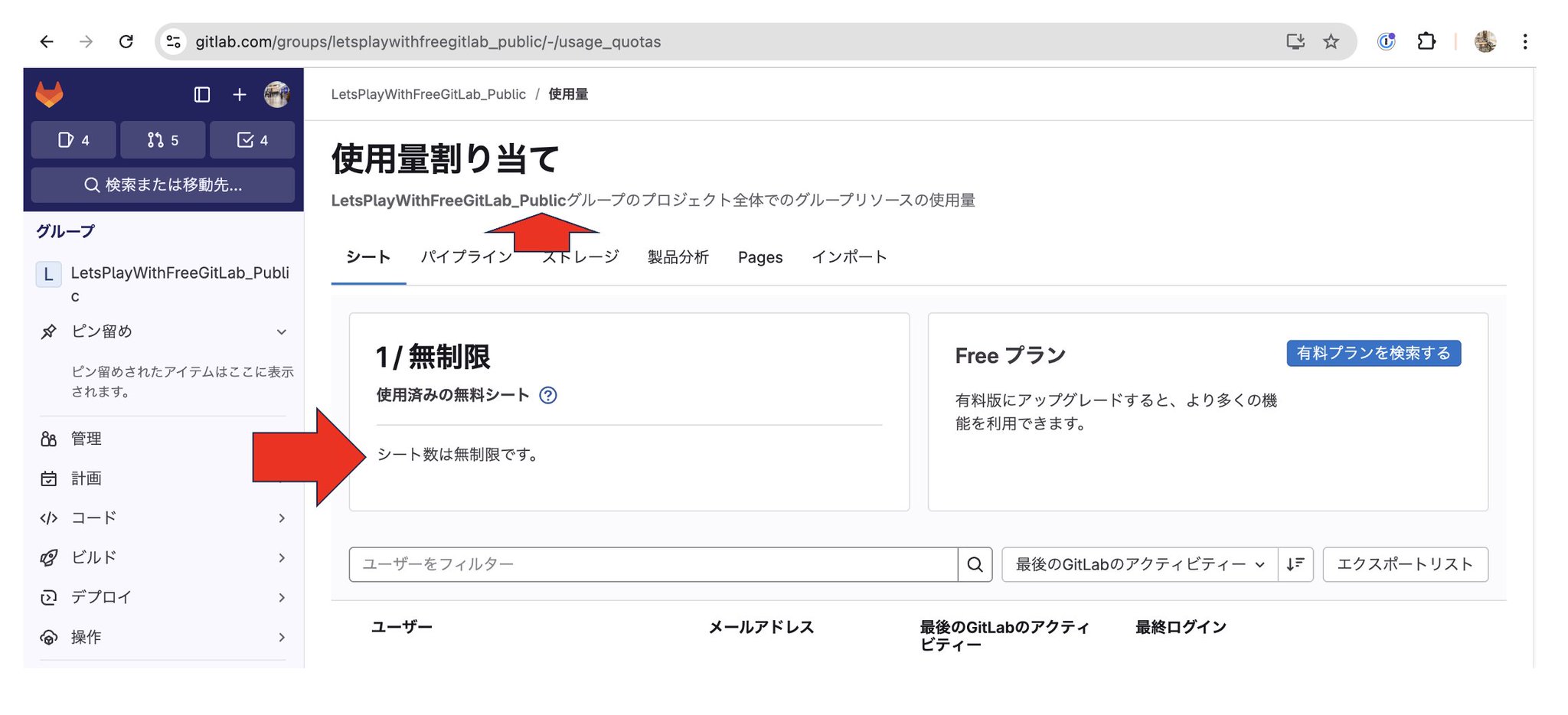Click the 管理 users icon
The height and width of the screenshot is (715, 1568).
pyautogui.click(x=48, y=439)
